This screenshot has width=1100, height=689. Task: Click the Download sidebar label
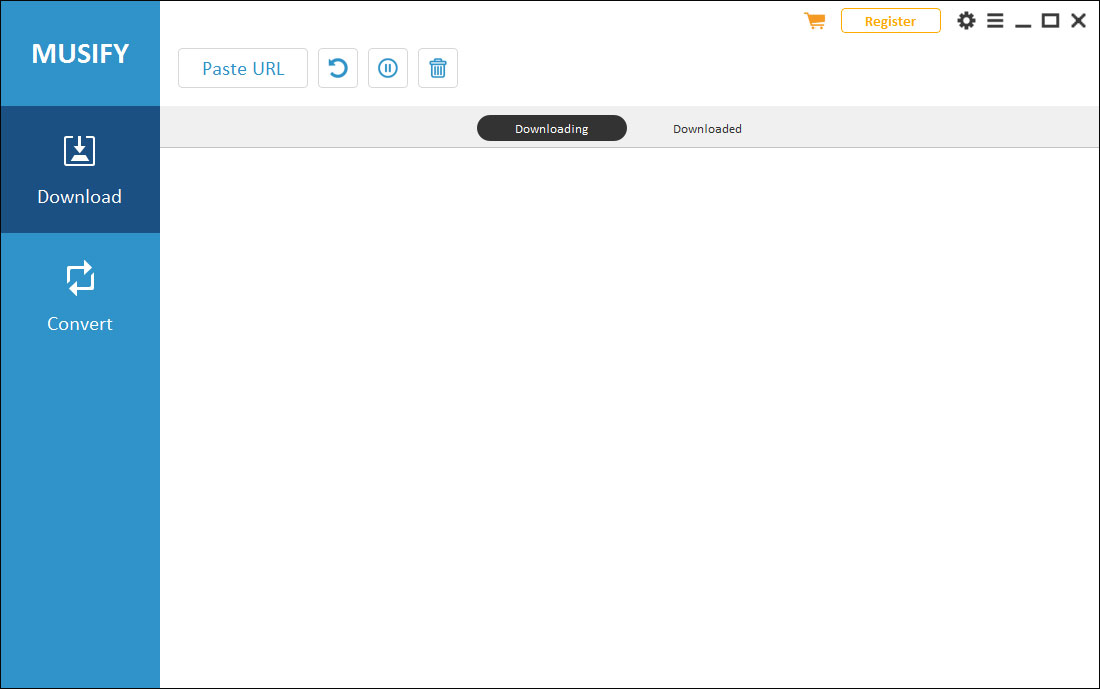[x=79, y=196]
